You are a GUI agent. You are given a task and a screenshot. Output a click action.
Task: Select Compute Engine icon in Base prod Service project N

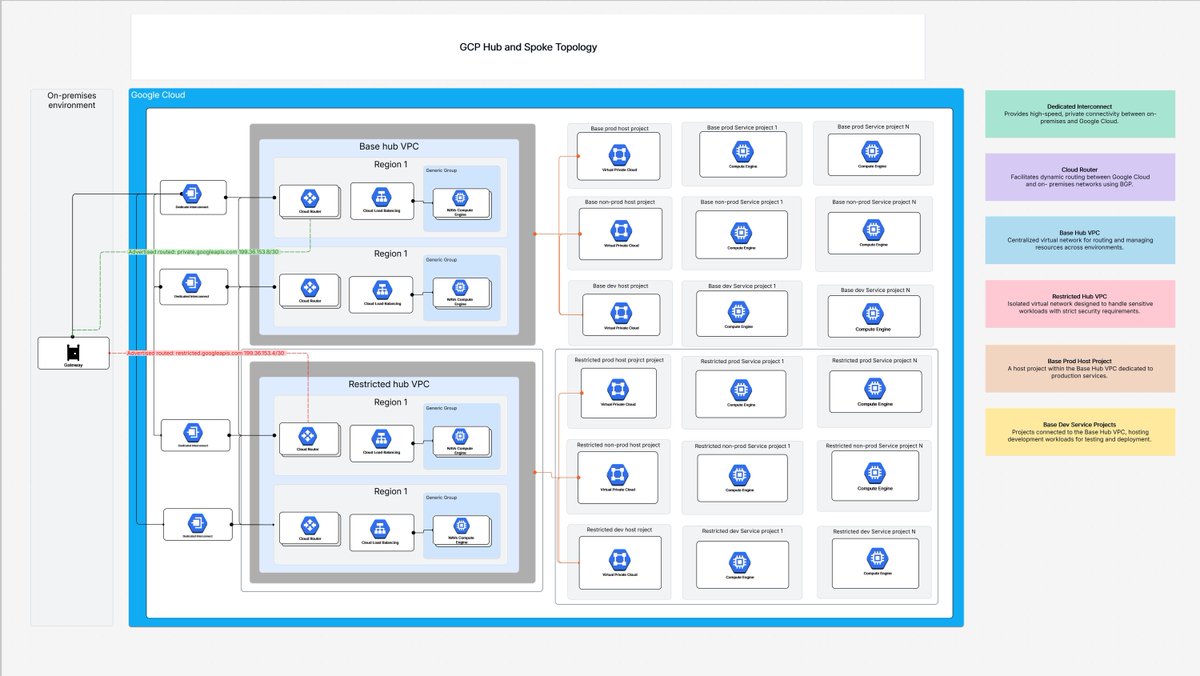click(x=874, y=150)
